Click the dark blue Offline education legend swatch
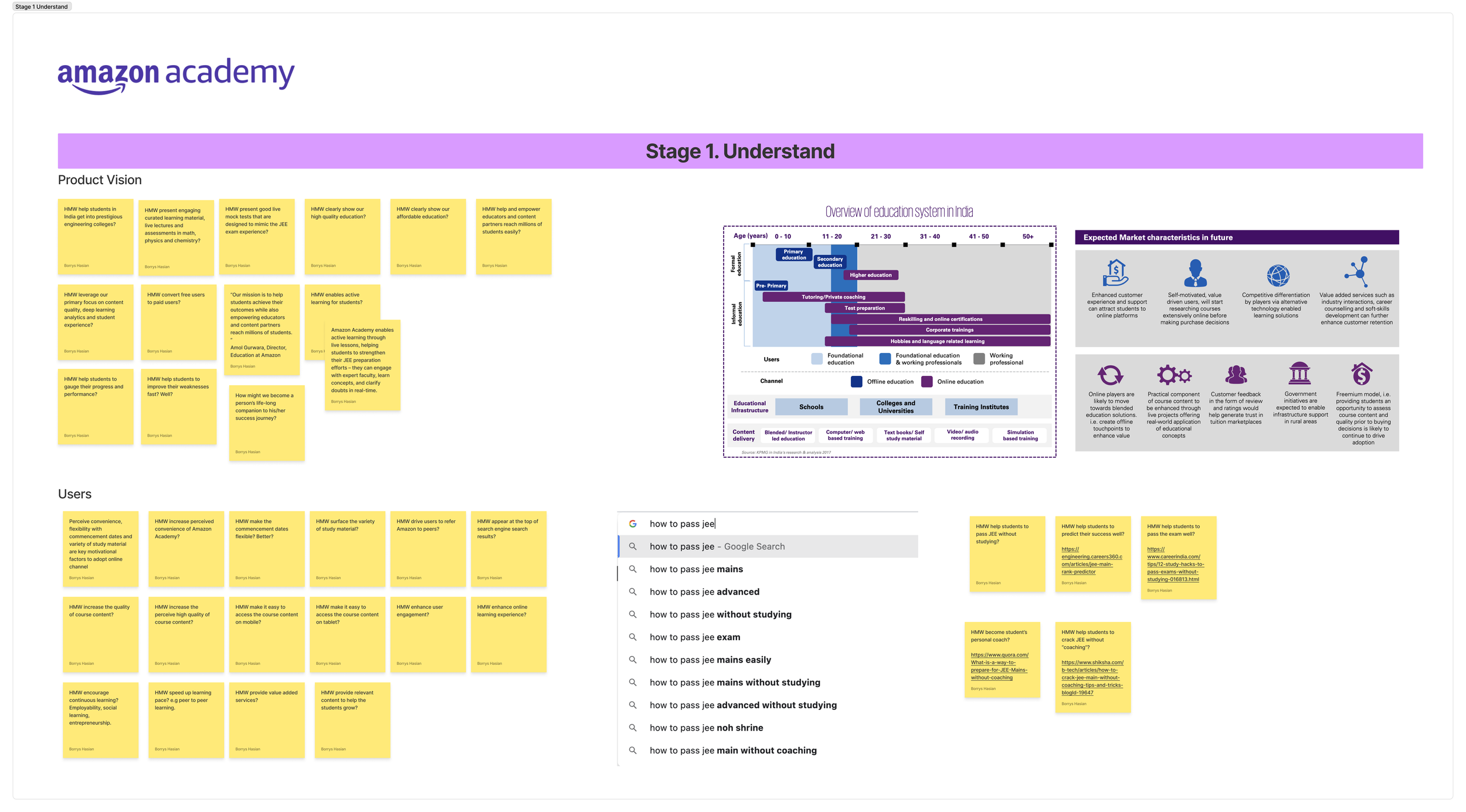The image size is (1466, 812). (856, 382)
